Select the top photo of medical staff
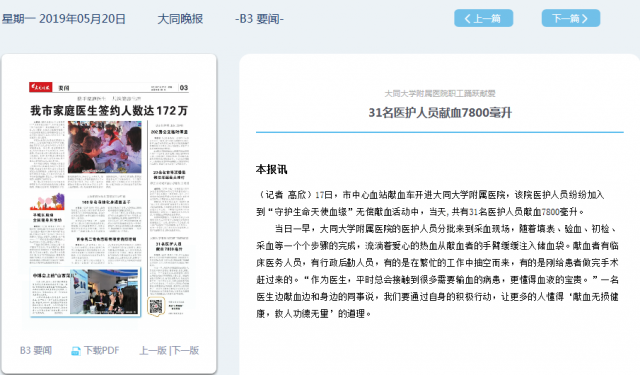Viewport: 640px width, 375px height. pyautogui.click(x=104, y=147)
